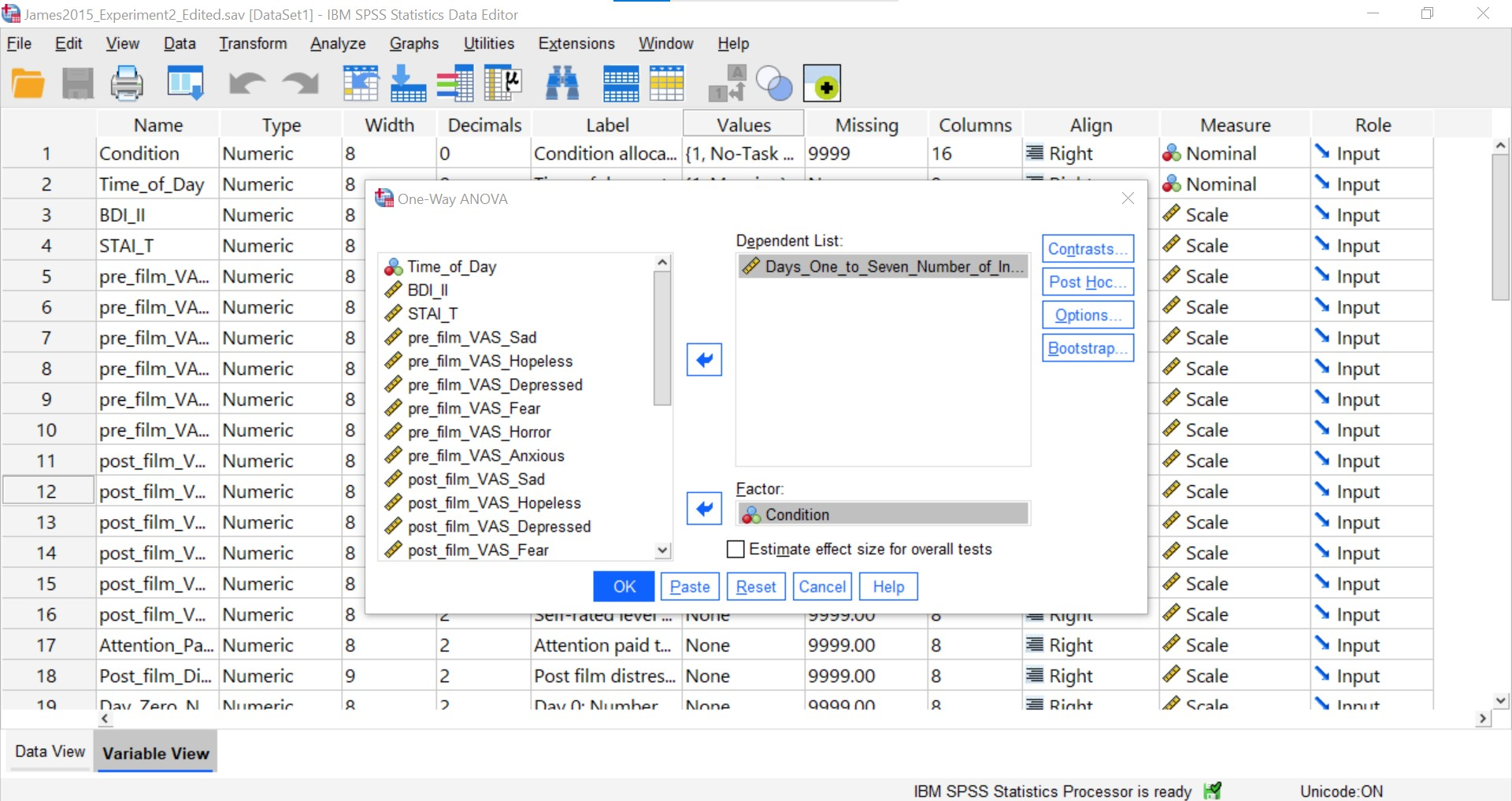Viewport: 1512px width, 801px height.
Task: Click Nominal measure for Condition row
Action: [x=1235, y=154]
